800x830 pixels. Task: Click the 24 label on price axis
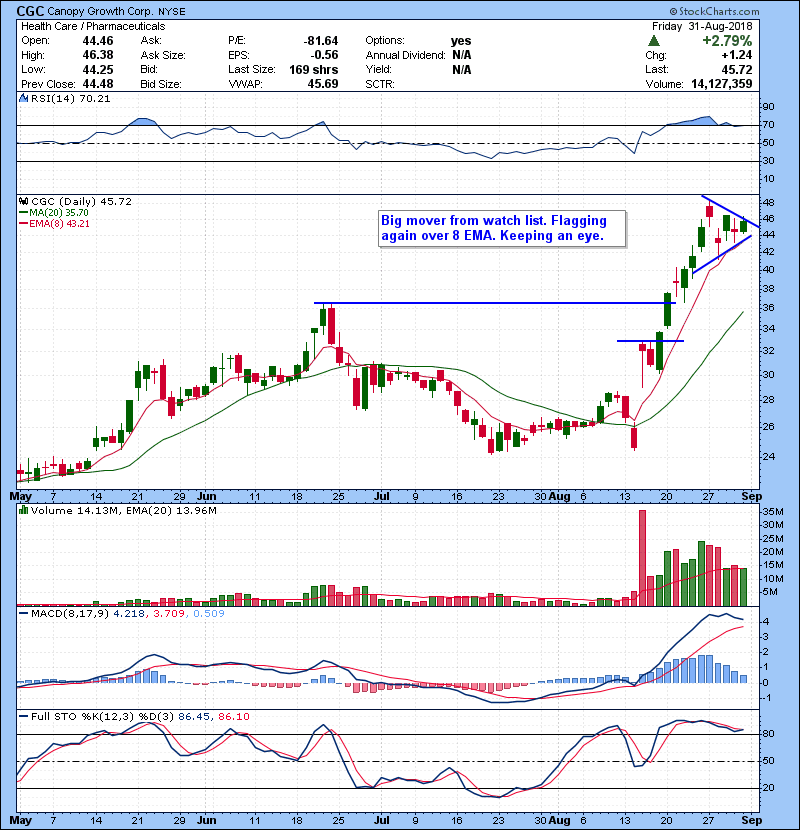pyautogui.click(x=768, y=456)
